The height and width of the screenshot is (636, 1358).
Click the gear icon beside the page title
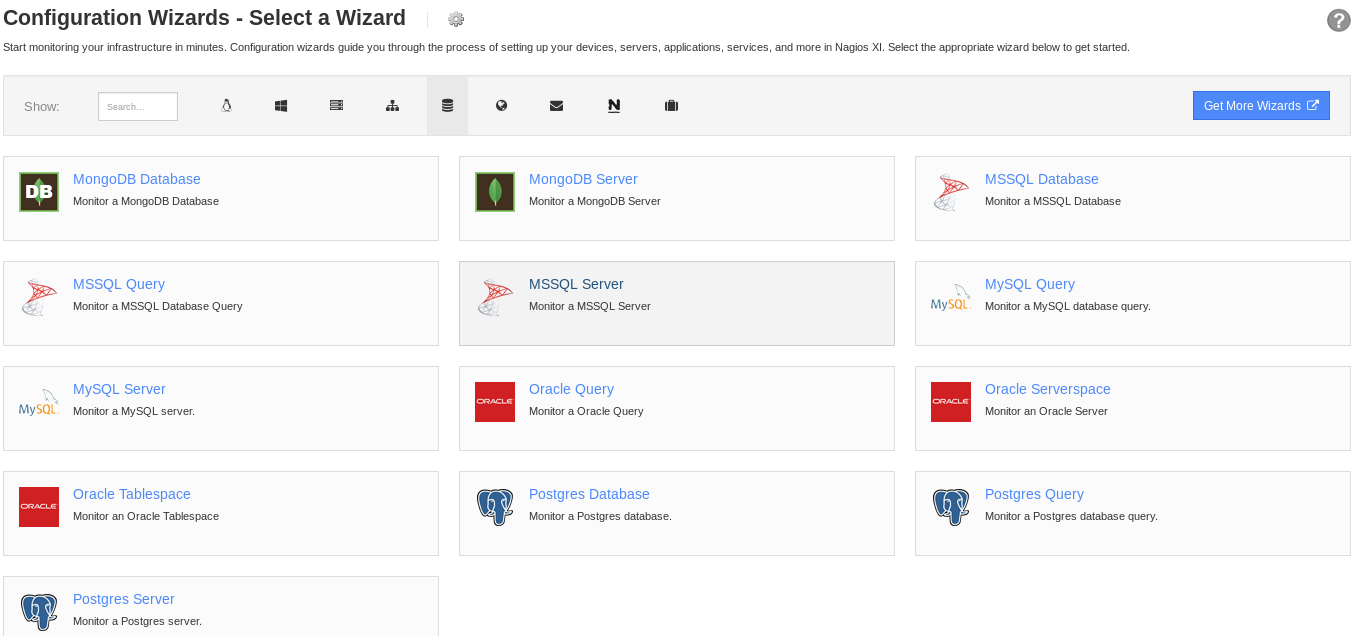coord(456,19)
